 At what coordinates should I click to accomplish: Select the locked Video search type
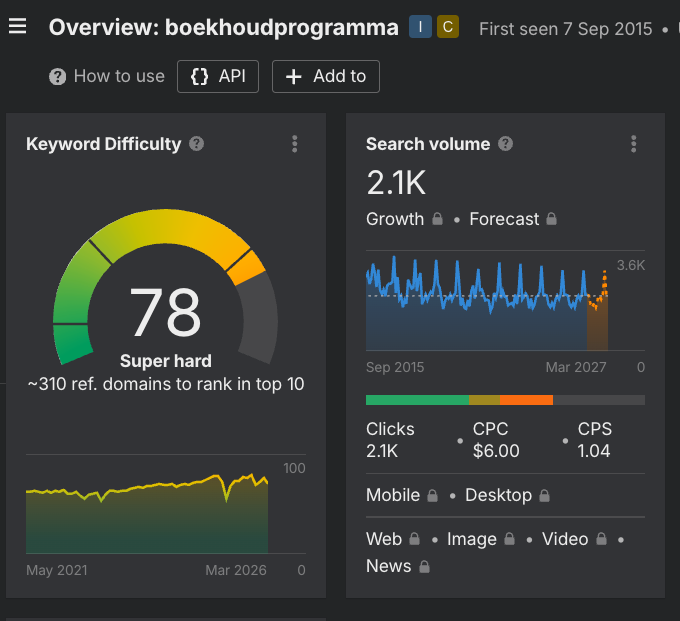click(x=574, y=539)
